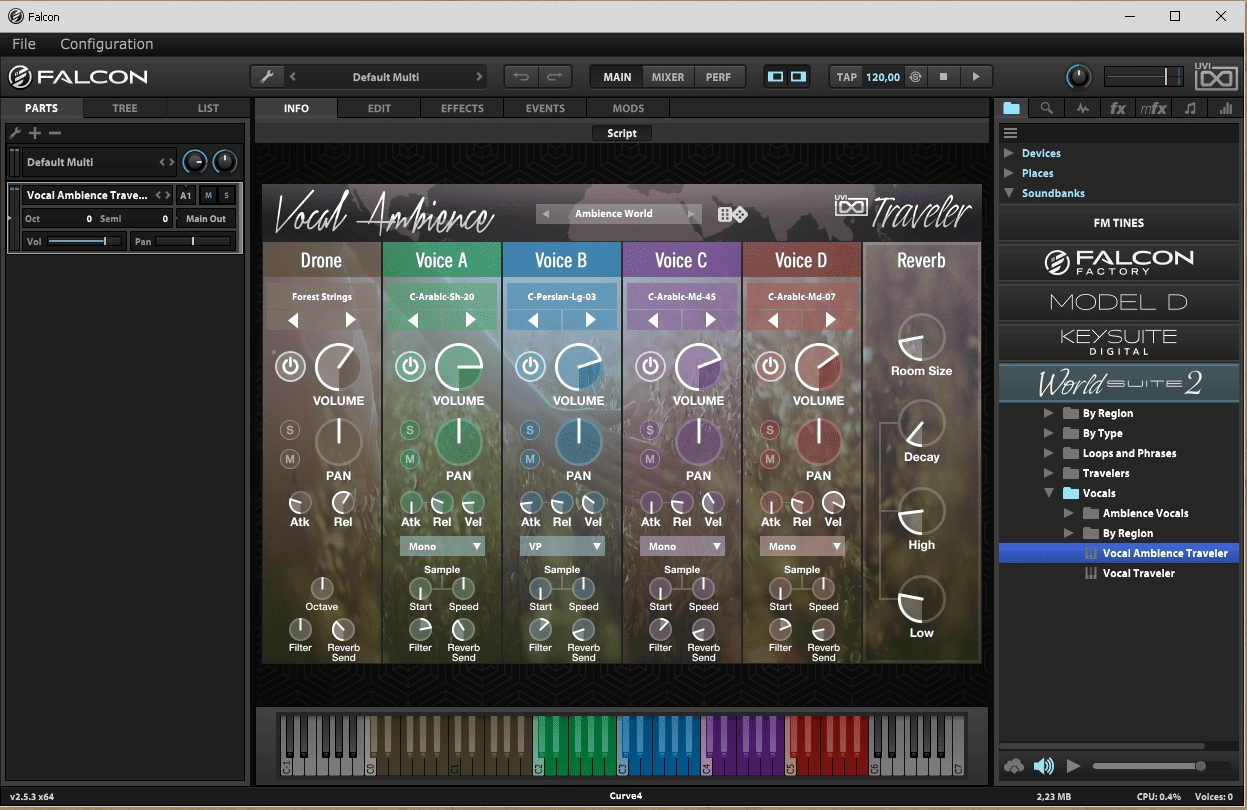Select next Voice D sample with right arrow

point(830,320)
